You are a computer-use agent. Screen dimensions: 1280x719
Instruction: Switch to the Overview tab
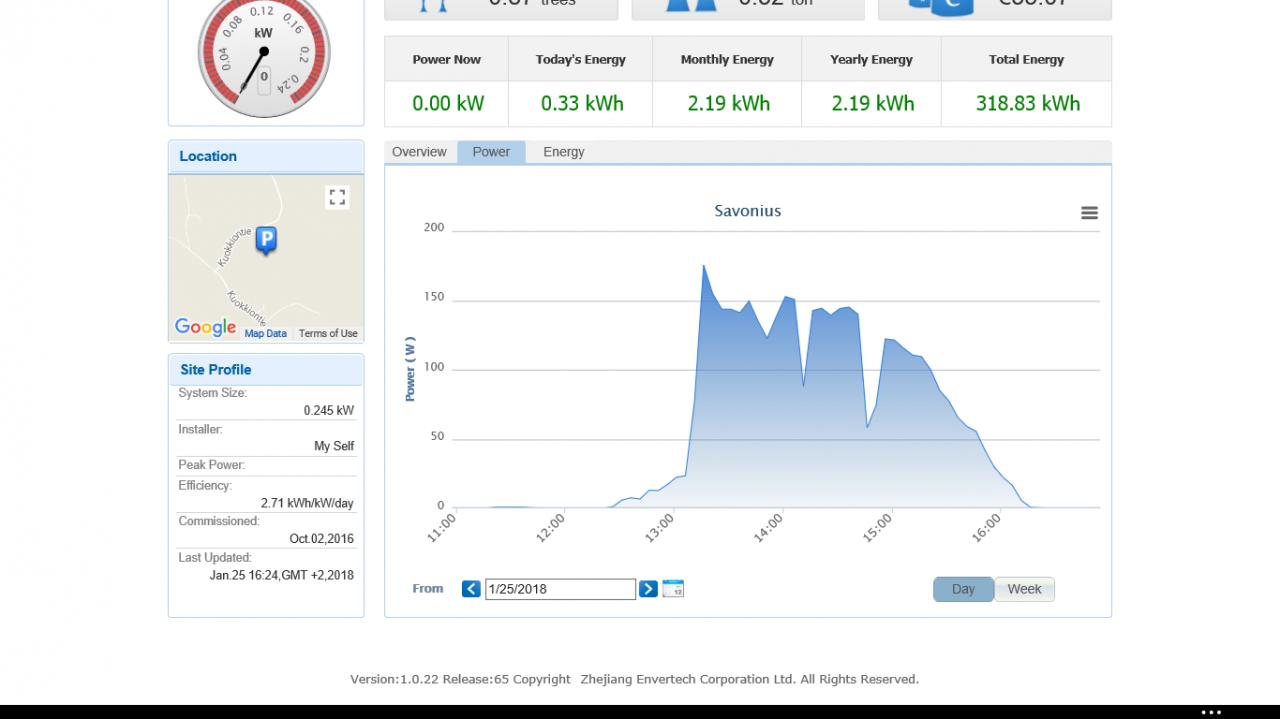pyautogui.click(x=419, y=152)
